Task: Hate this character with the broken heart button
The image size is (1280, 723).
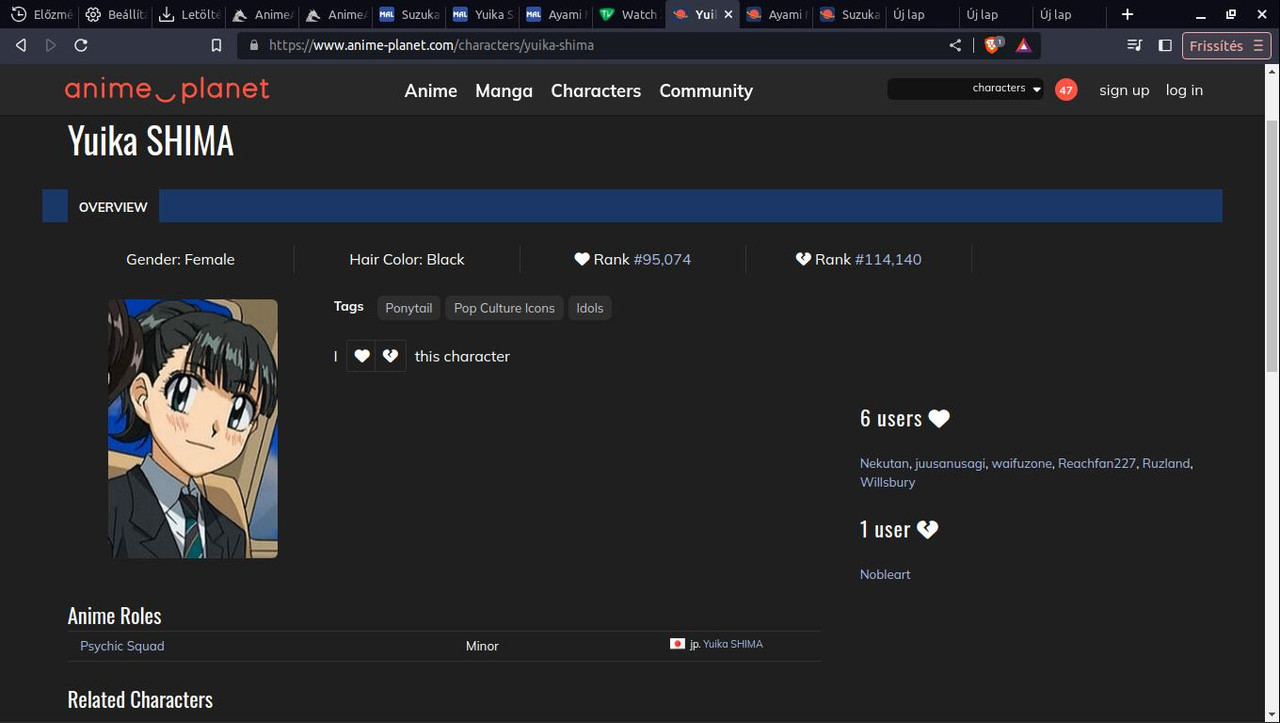Action: click(x=391, y=356)
